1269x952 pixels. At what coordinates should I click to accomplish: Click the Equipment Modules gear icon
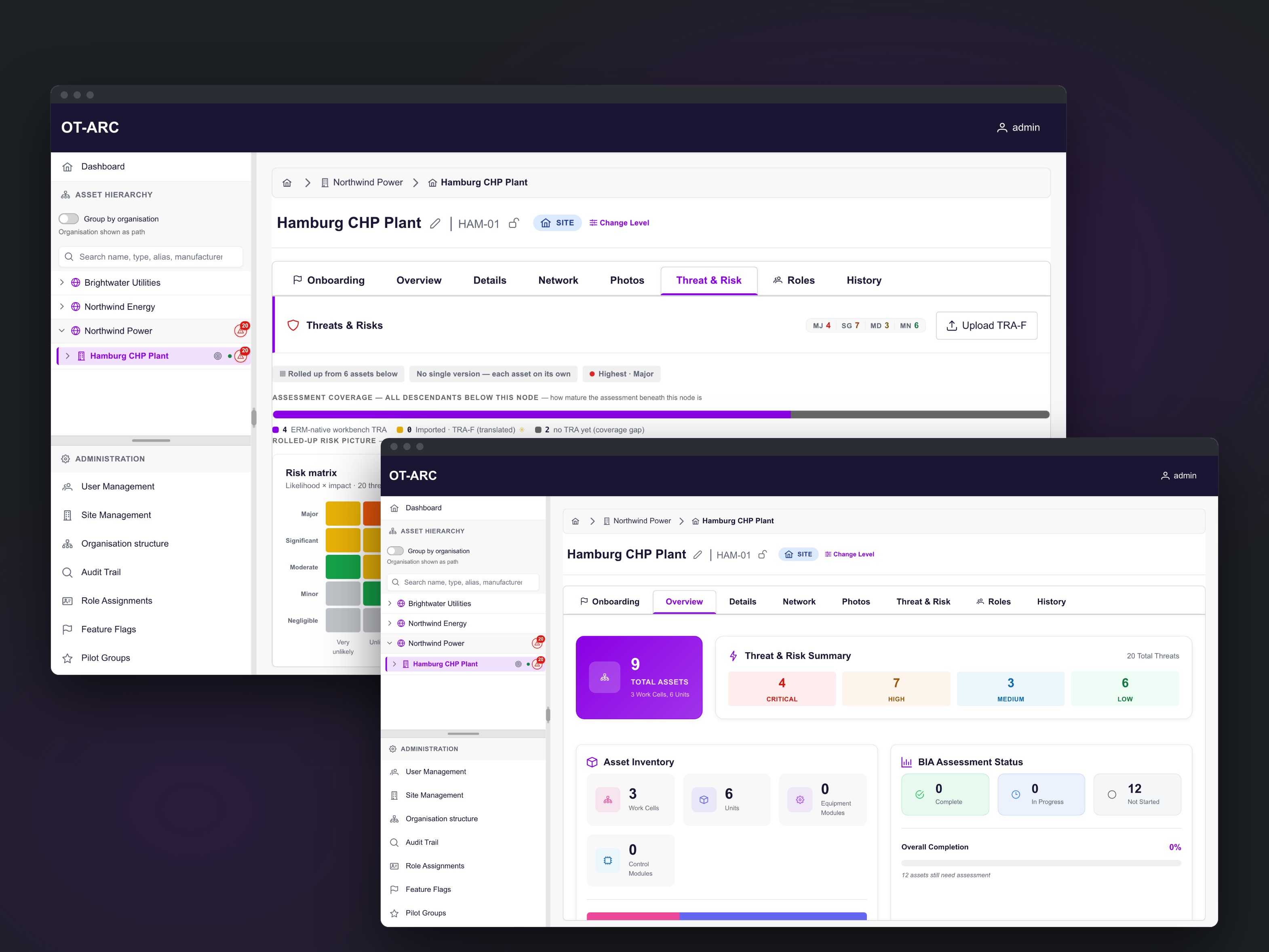click(800, 799)
